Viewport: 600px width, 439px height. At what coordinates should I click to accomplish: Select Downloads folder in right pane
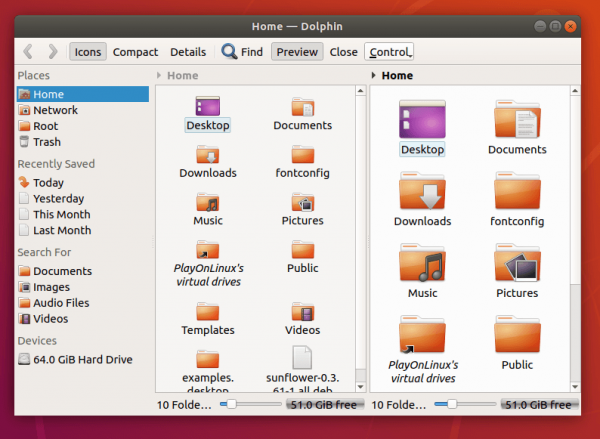(422, 199)
